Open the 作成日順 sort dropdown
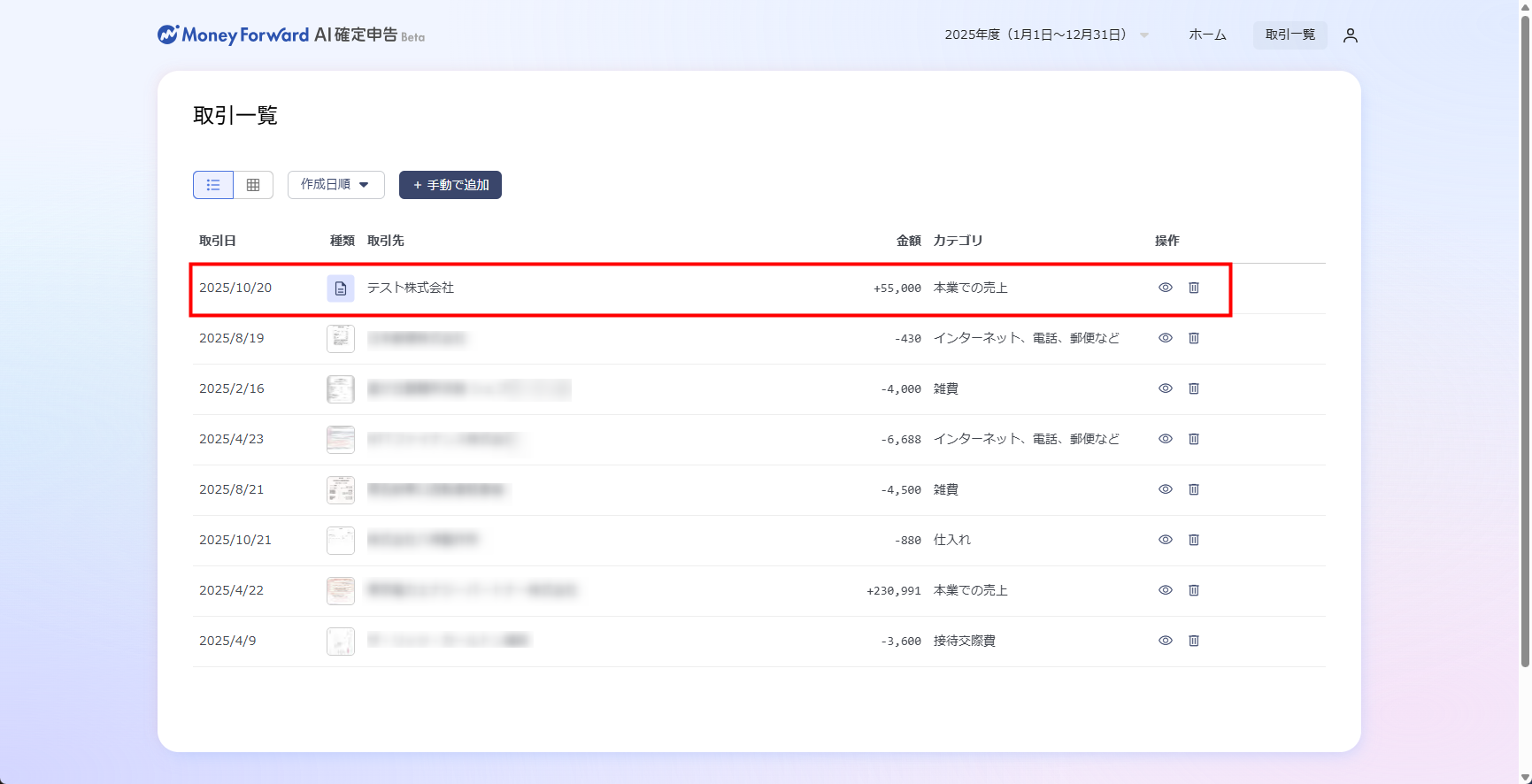This screenshot has height=784, width=1532. 335,185
